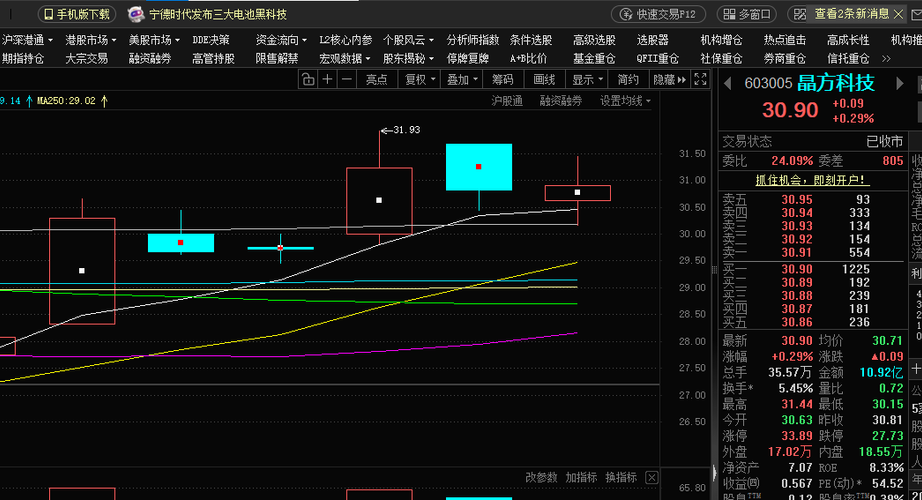Open 信托重仓 menu item

click(x=848, y=59)
